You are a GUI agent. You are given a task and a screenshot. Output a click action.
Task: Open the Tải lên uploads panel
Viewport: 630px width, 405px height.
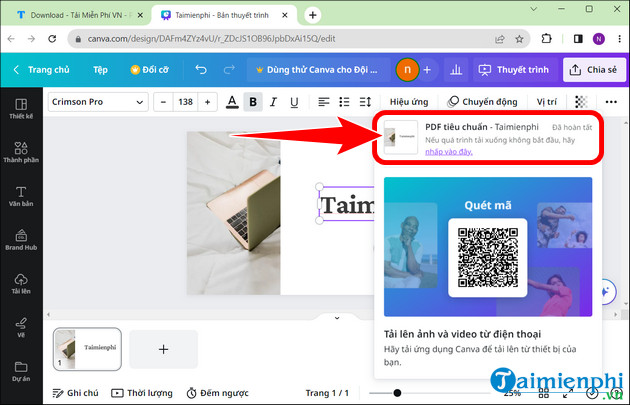[x=21, y=284]
